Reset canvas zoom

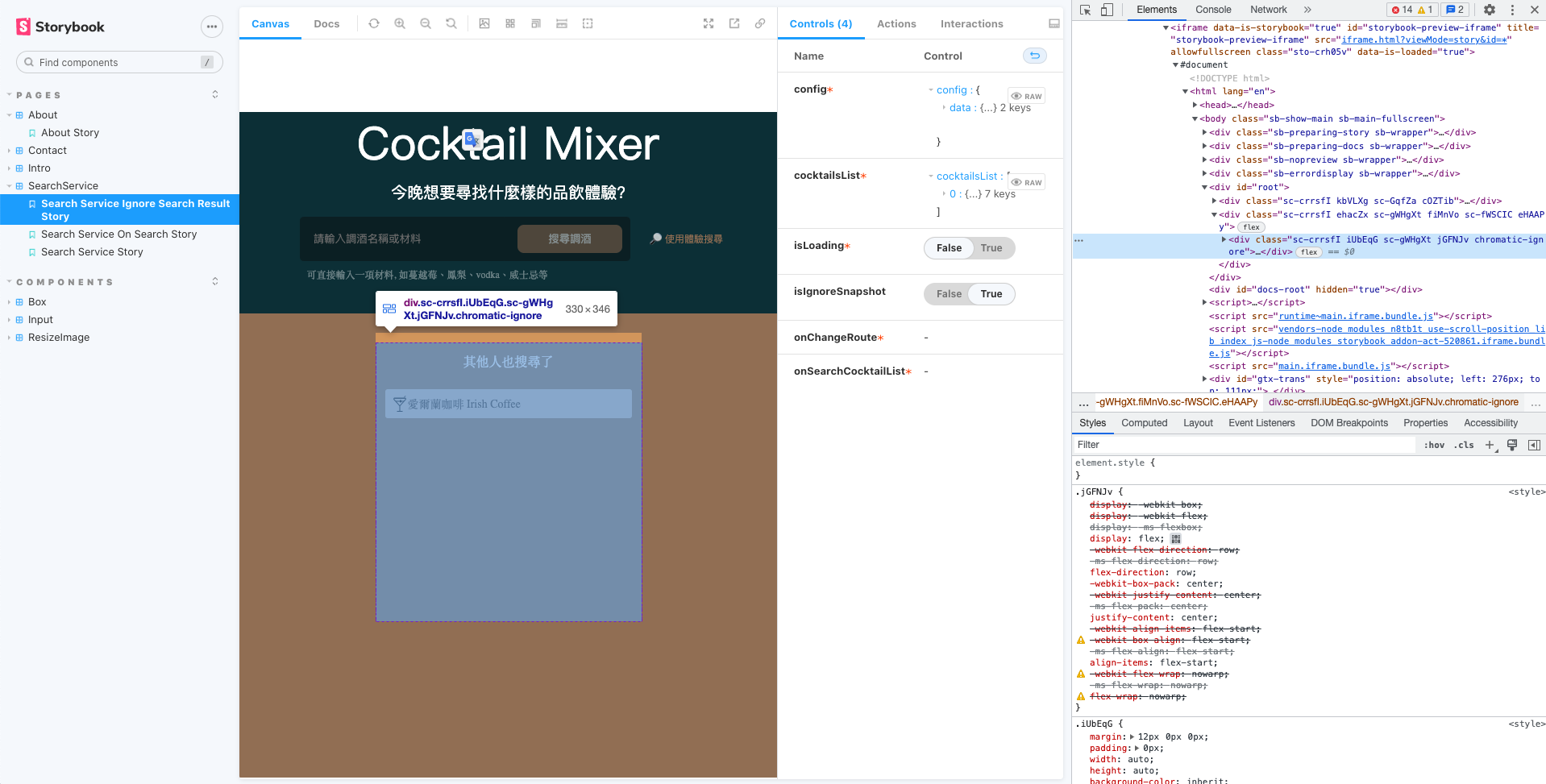(x=451, y=23)
